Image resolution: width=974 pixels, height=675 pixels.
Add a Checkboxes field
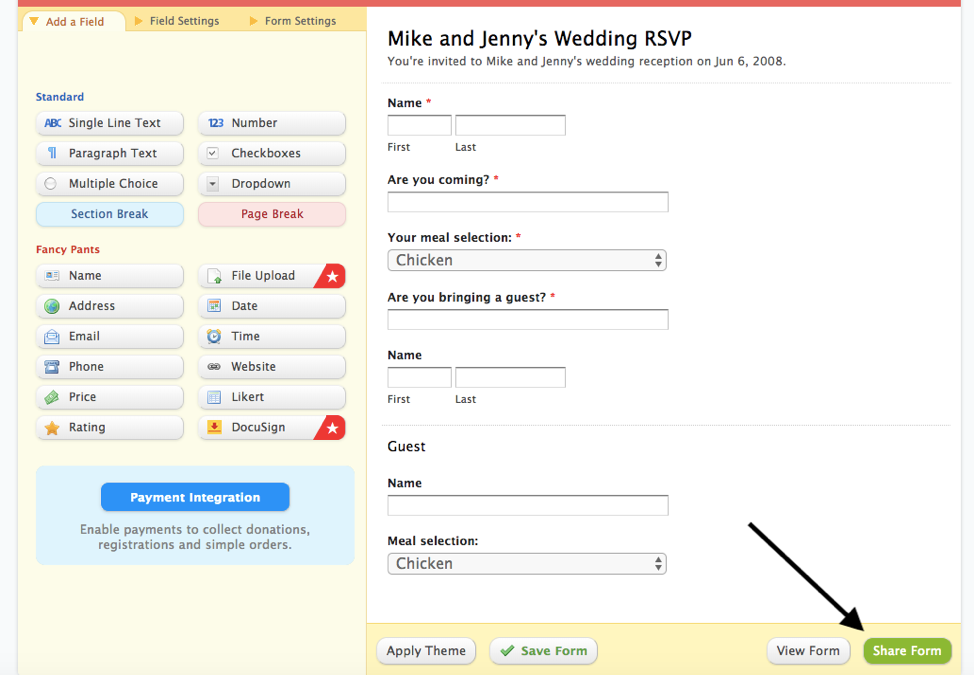(x=272, y=153)
